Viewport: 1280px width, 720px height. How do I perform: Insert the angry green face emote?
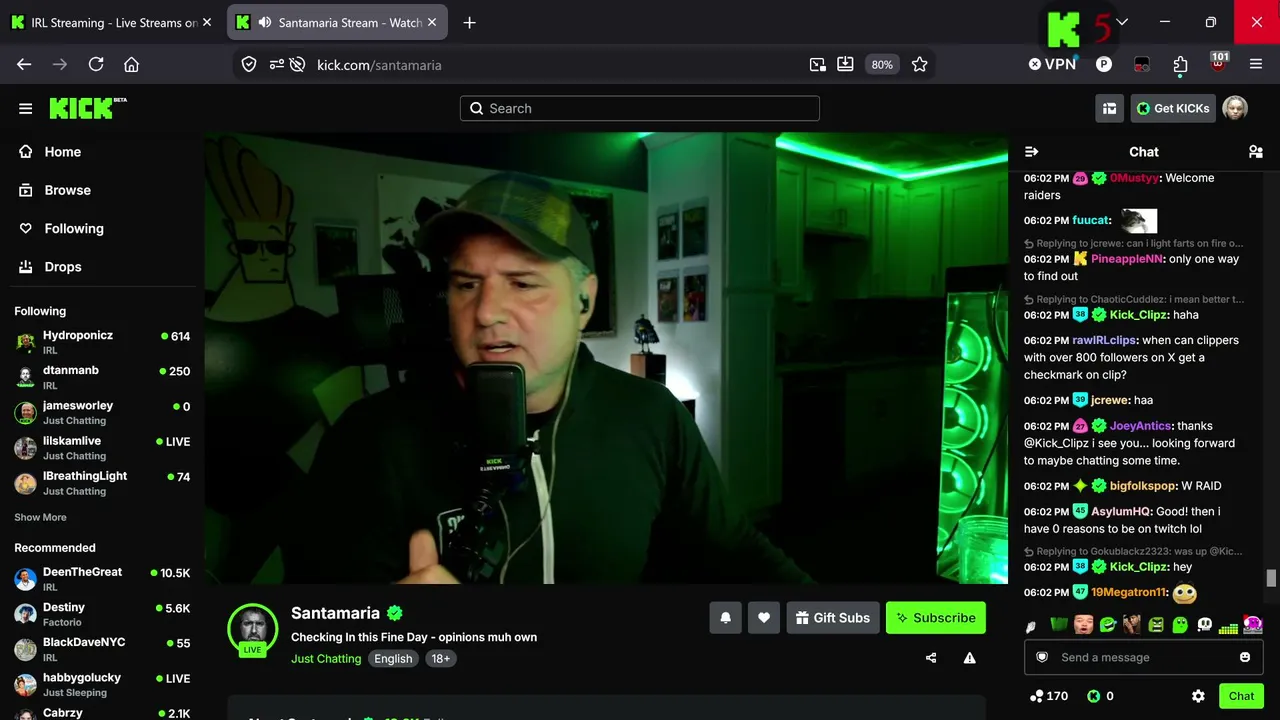(x=1156, y=625)
